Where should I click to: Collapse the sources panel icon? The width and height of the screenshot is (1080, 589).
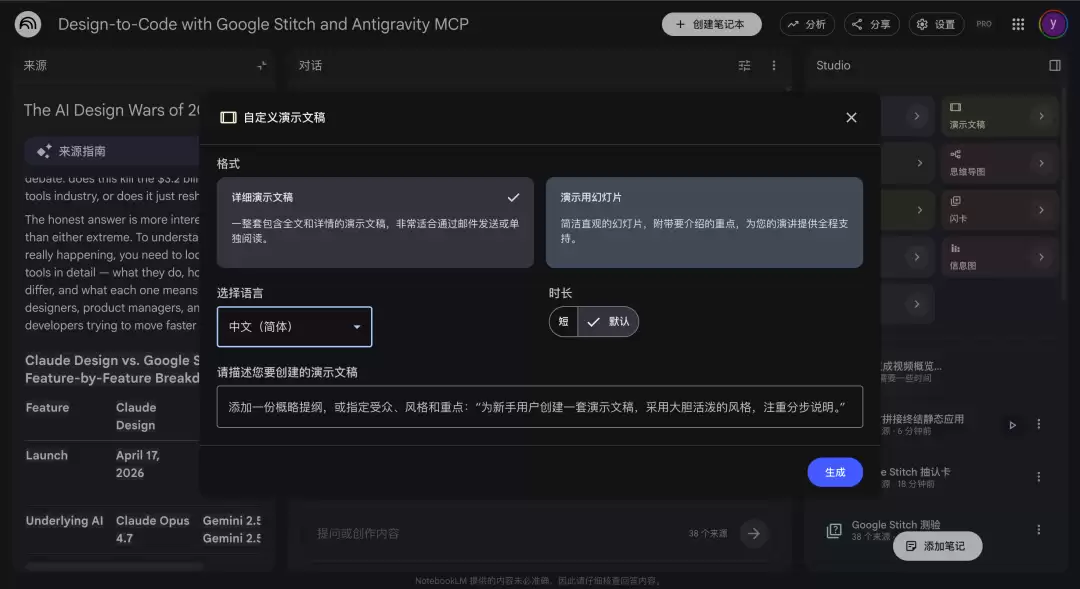[262, 65]
